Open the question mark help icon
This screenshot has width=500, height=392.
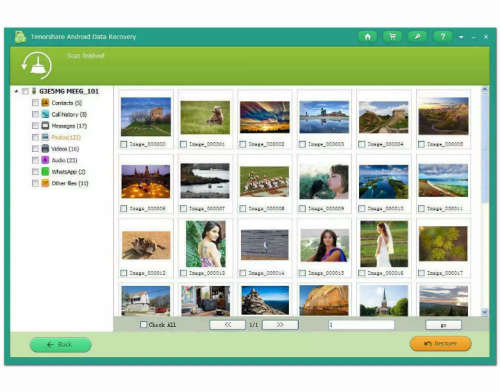pos(443,36)
